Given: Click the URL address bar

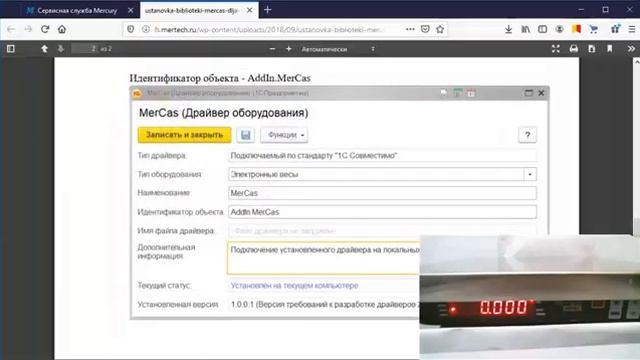Looking at the screenshot, I should pos(269,29).
